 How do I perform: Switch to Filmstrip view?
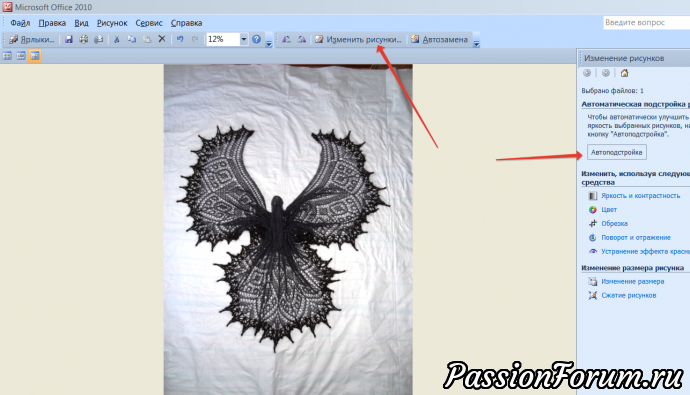click(21, 56)
